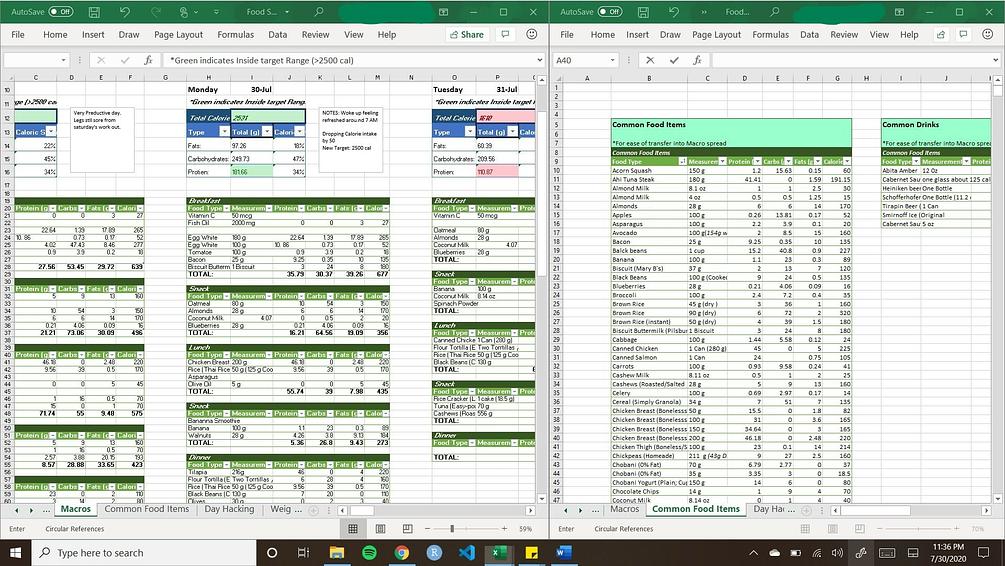Click formula bar Cancel X in right window
This screenshot has width=1005, height=566.
650,60
